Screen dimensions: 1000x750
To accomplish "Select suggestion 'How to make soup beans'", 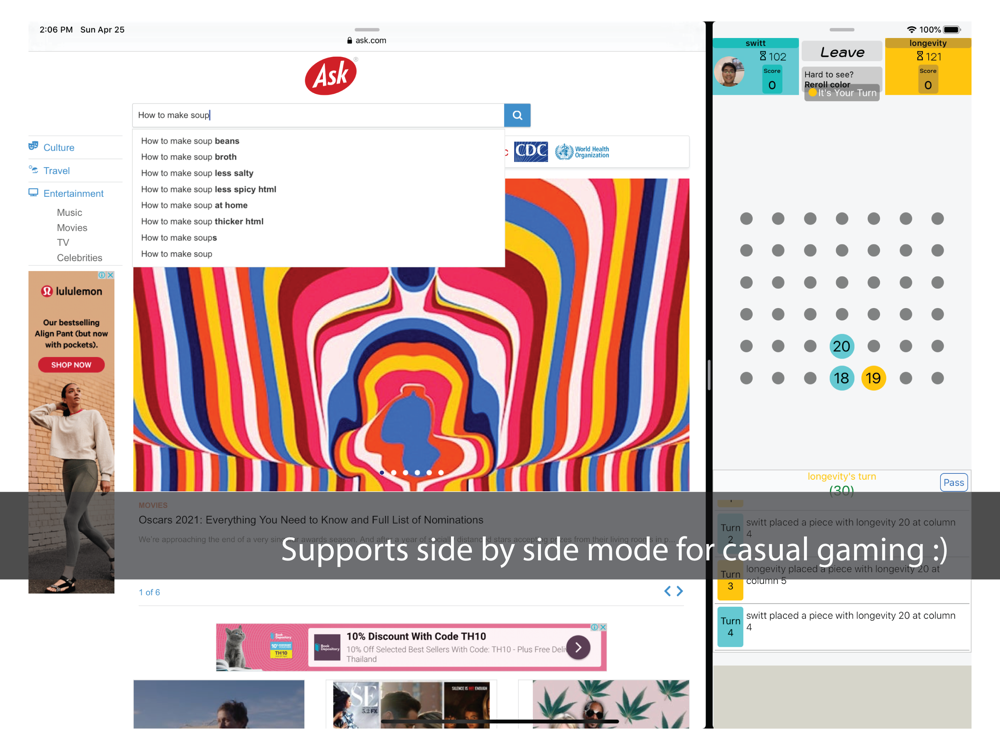I will pyautogui.click(x=190, y=141).
